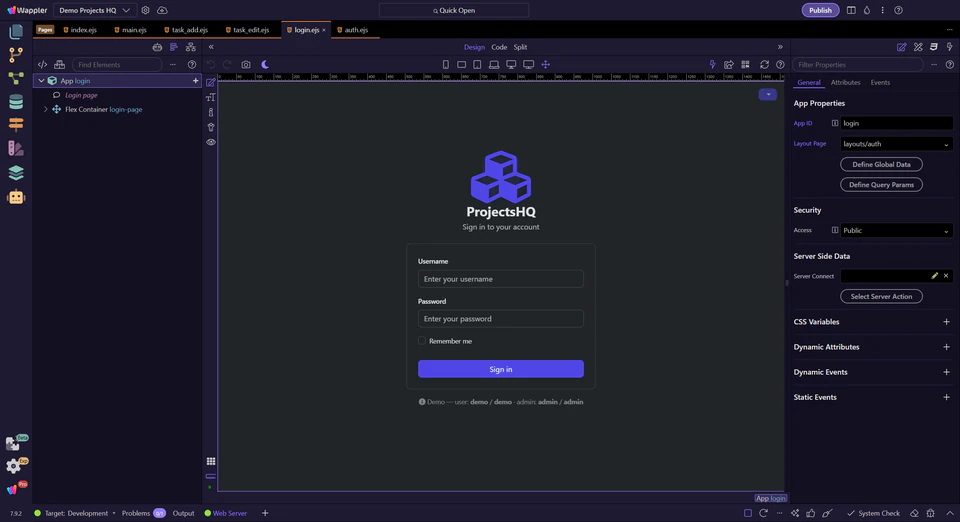
Task: Open the Routing signpost panel
Action: pyautogui.click(x=16, y=125)
